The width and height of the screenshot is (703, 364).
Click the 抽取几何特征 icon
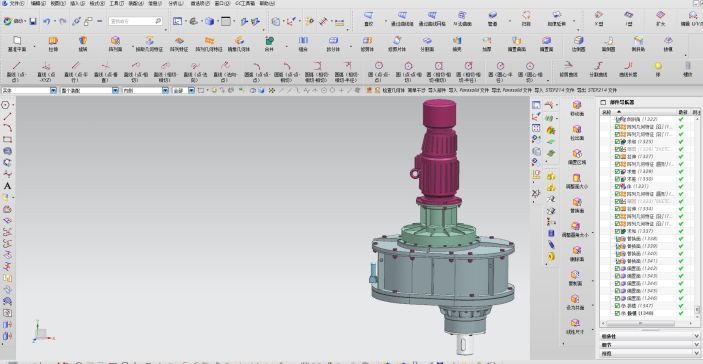150,43
